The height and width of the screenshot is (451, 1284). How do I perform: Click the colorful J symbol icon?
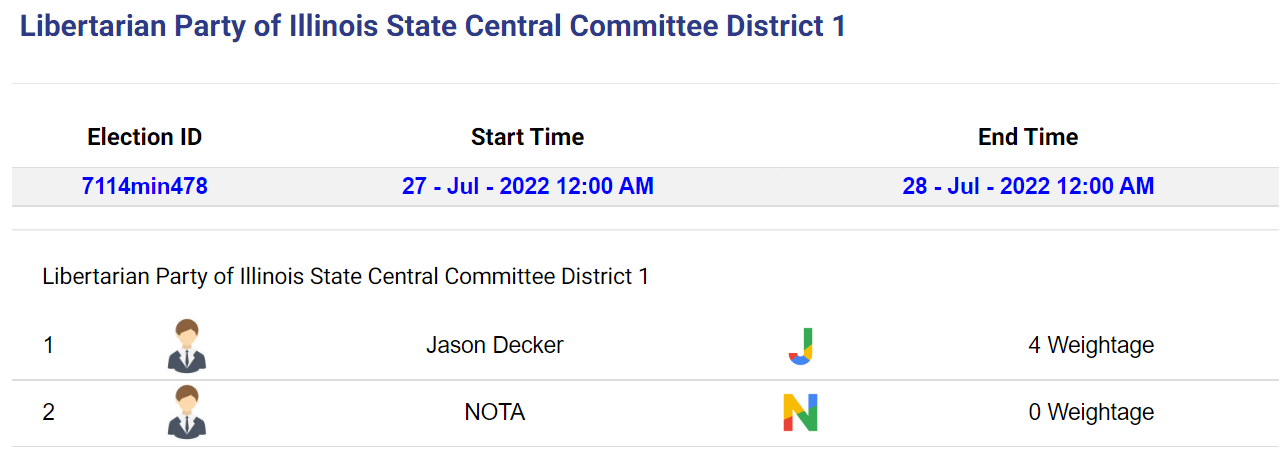coord(800,346)
